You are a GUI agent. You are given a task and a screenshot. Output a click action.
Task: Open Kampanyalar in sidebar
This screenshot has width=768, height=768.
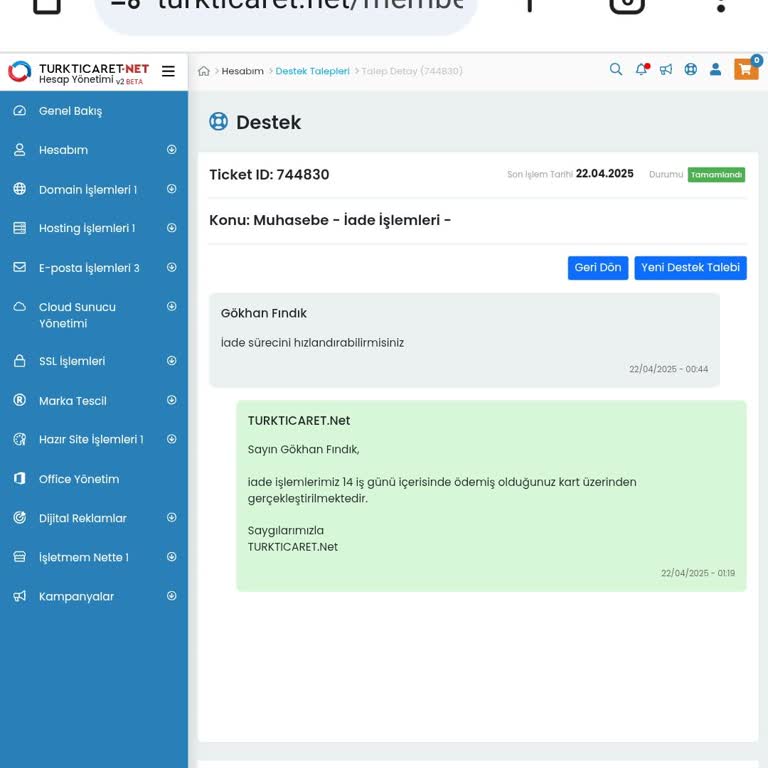coord(76,597)
